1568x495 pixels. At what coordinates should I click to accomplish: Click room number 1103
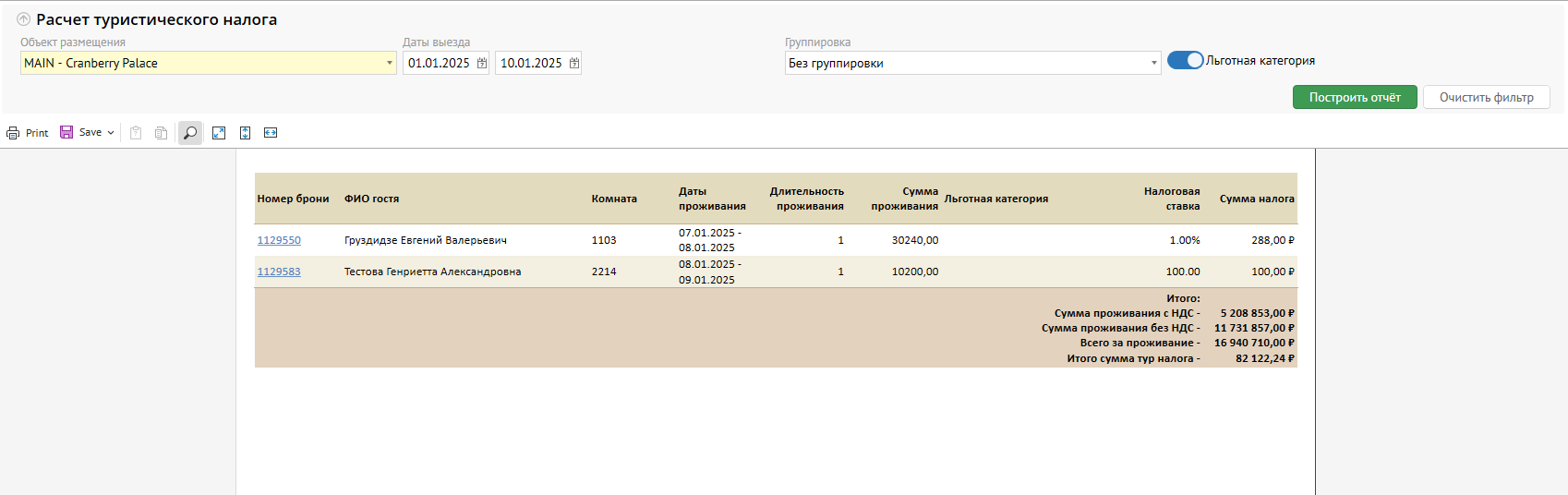click(604, 240)
